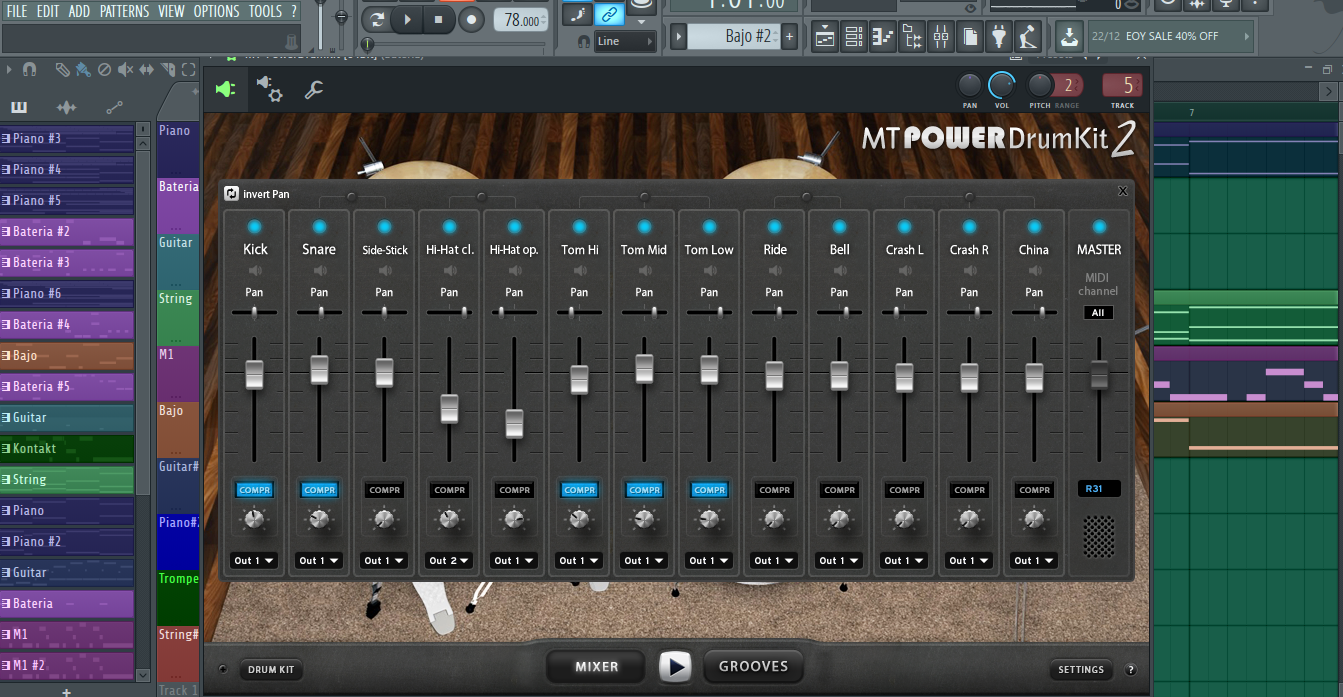
Task: Open the MIDI channel All selector
Action: [1098, 313]
